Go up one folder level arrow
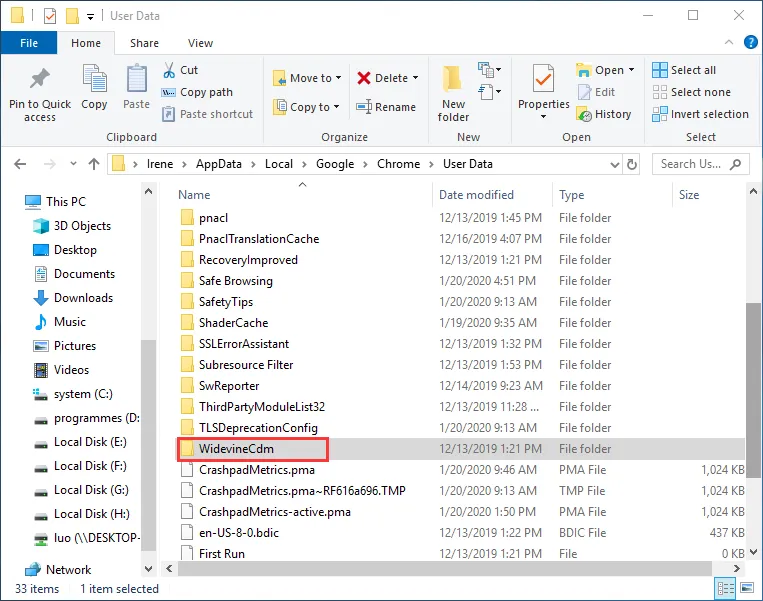Screen dimensions: 763x601 click(x=93, y=164)
